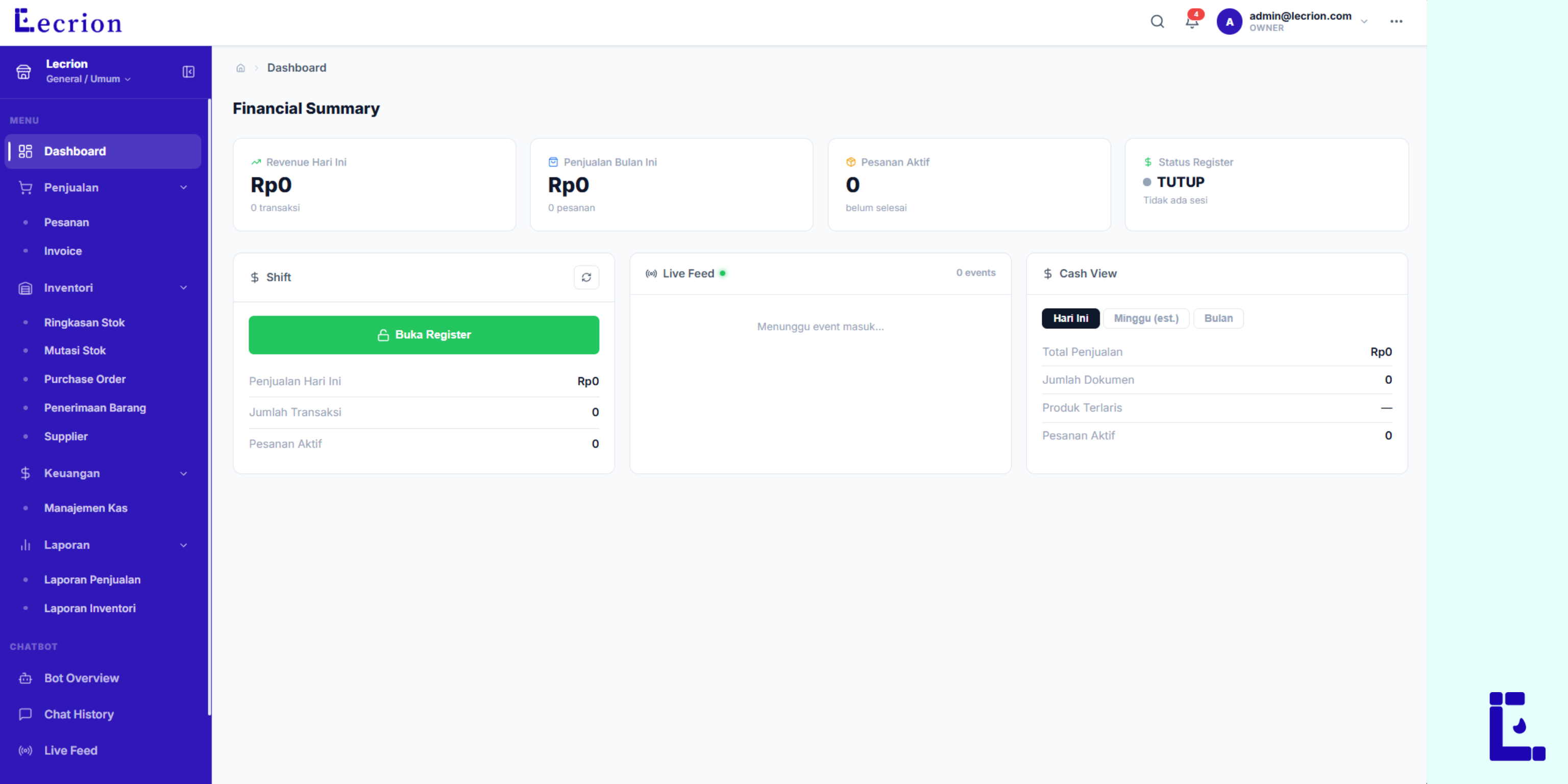Open notifications bell with red badge
Viewport: 1568px width, 784px height.
coord(1192,21)
